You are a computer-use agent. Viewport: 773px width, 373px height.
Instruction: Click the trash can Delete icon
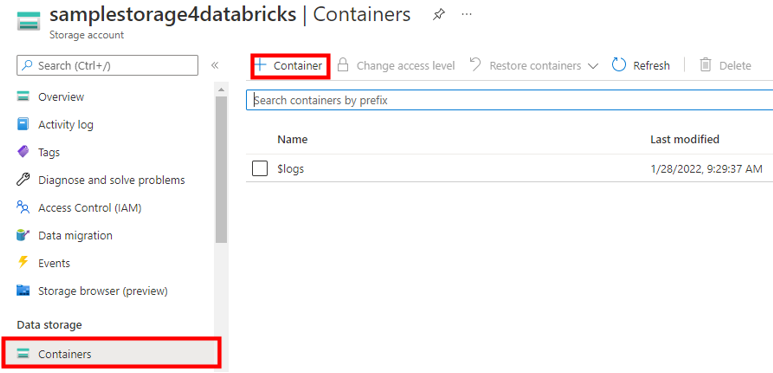[705, 65]
